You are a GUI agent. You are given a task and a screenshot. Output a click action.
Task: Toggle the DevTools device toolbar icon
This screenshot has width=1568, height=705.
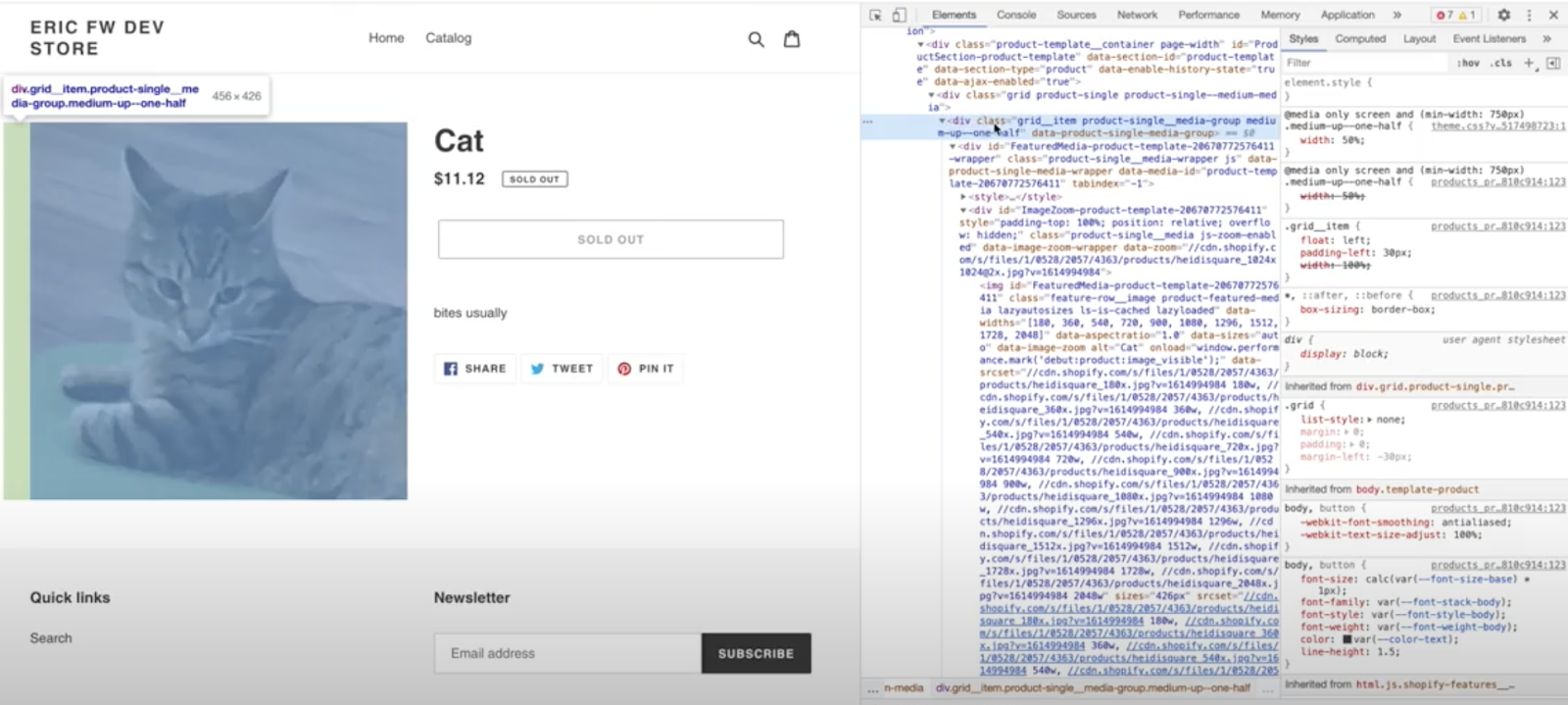[x=899, y=15]
